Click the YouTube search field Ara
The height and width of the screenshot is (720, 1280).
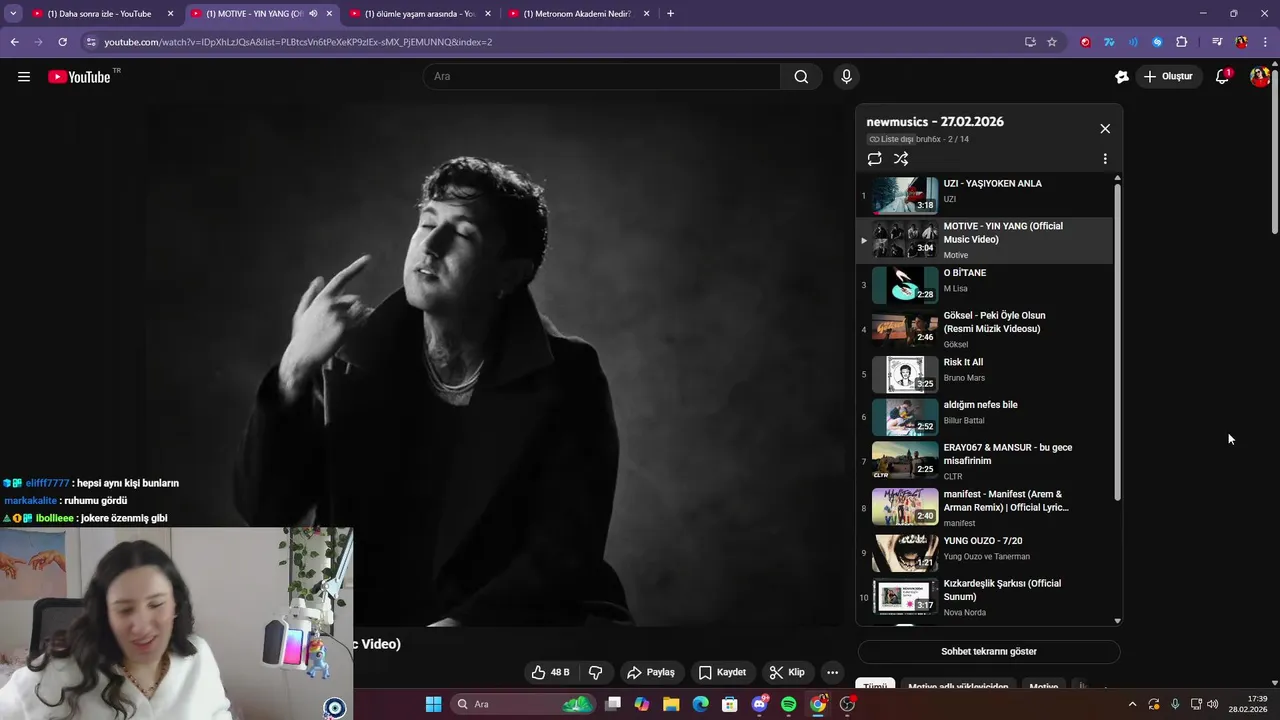click(602, 77)
